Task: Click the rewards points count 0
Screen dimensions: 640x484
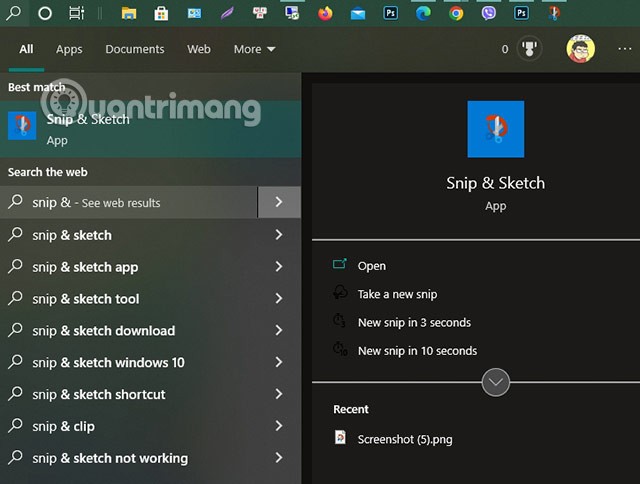Action: pos(505,49)
